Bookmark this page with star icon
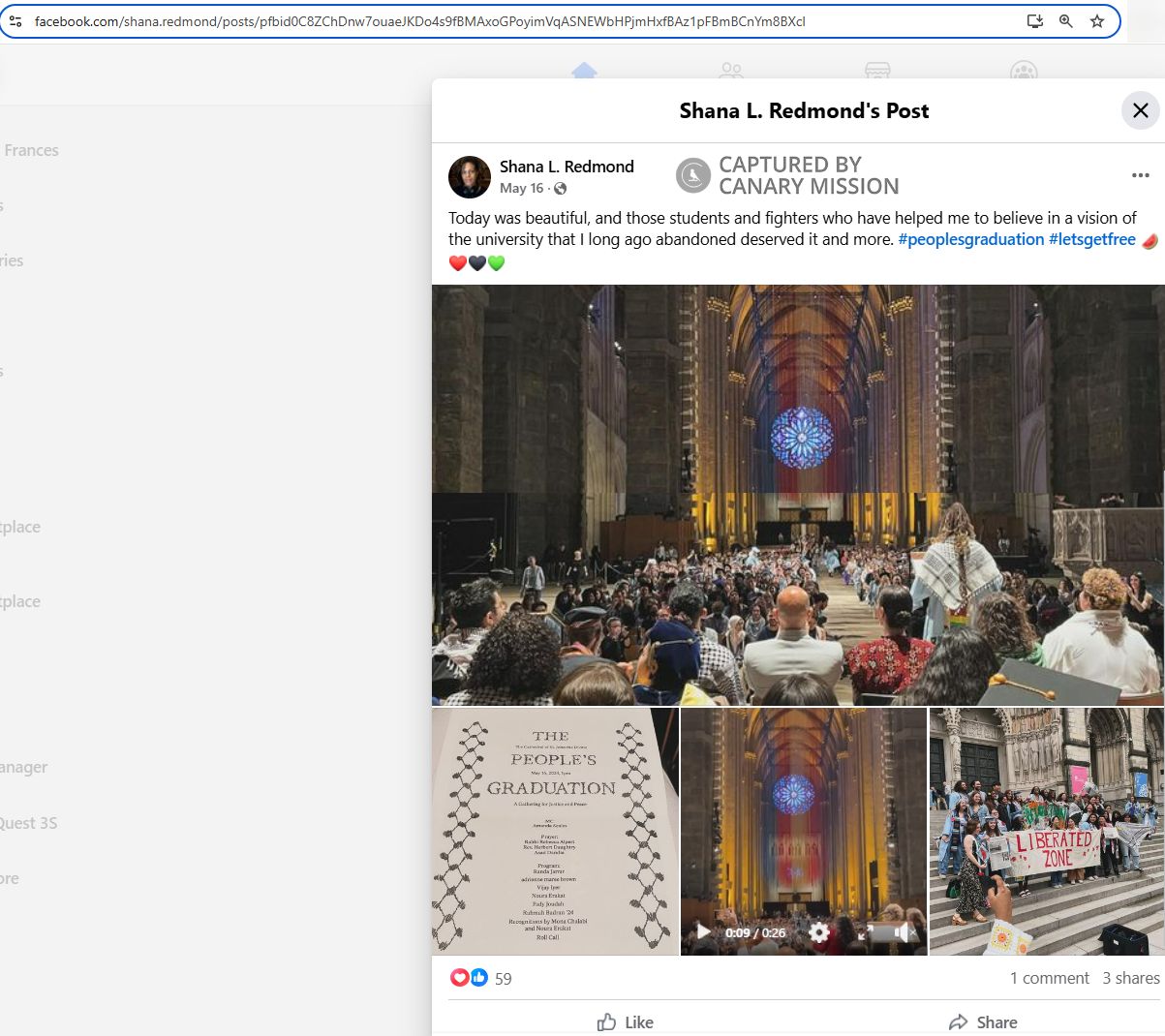 click(1097, 21)
